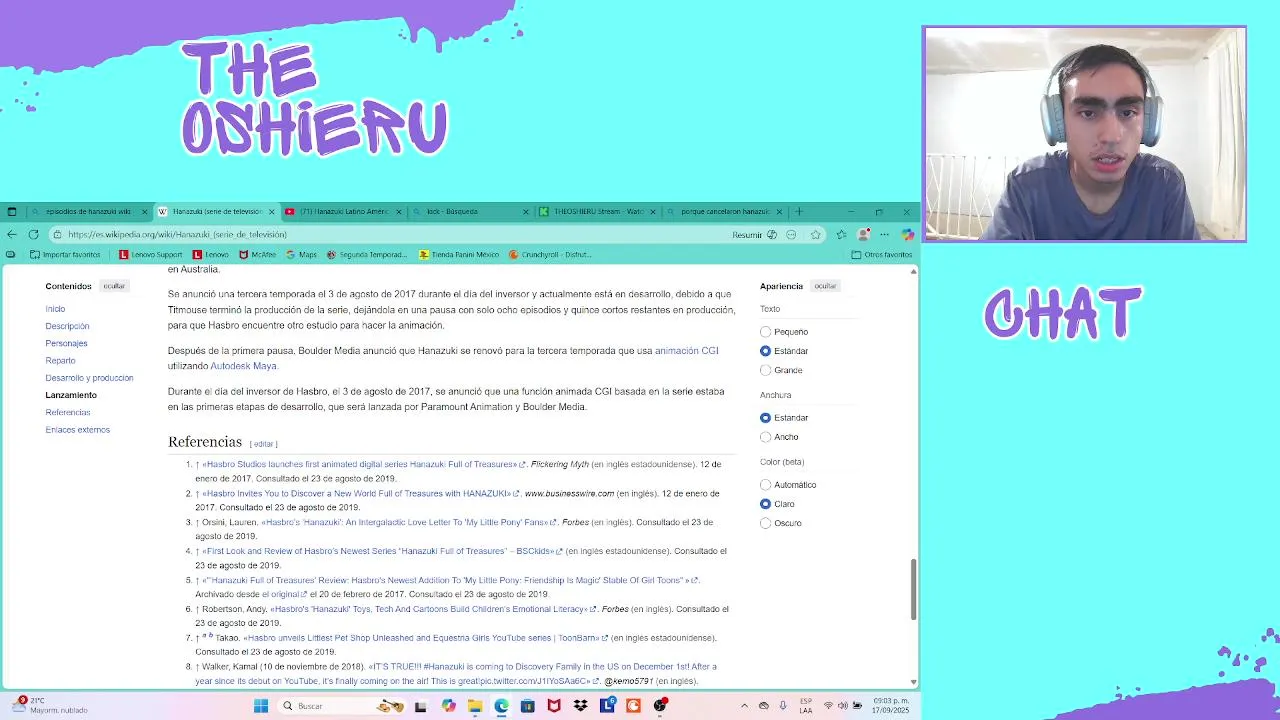Switch to episodios de hanazuki wiki tab
1280x720 pixels.
88,212
